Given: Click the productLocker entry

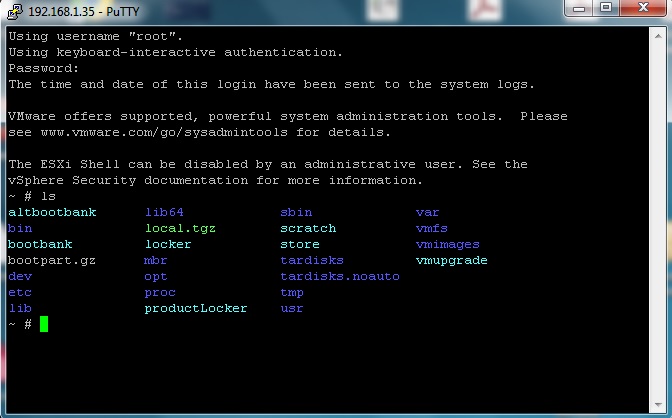Looking at the screenshot, I should (196, 308).
